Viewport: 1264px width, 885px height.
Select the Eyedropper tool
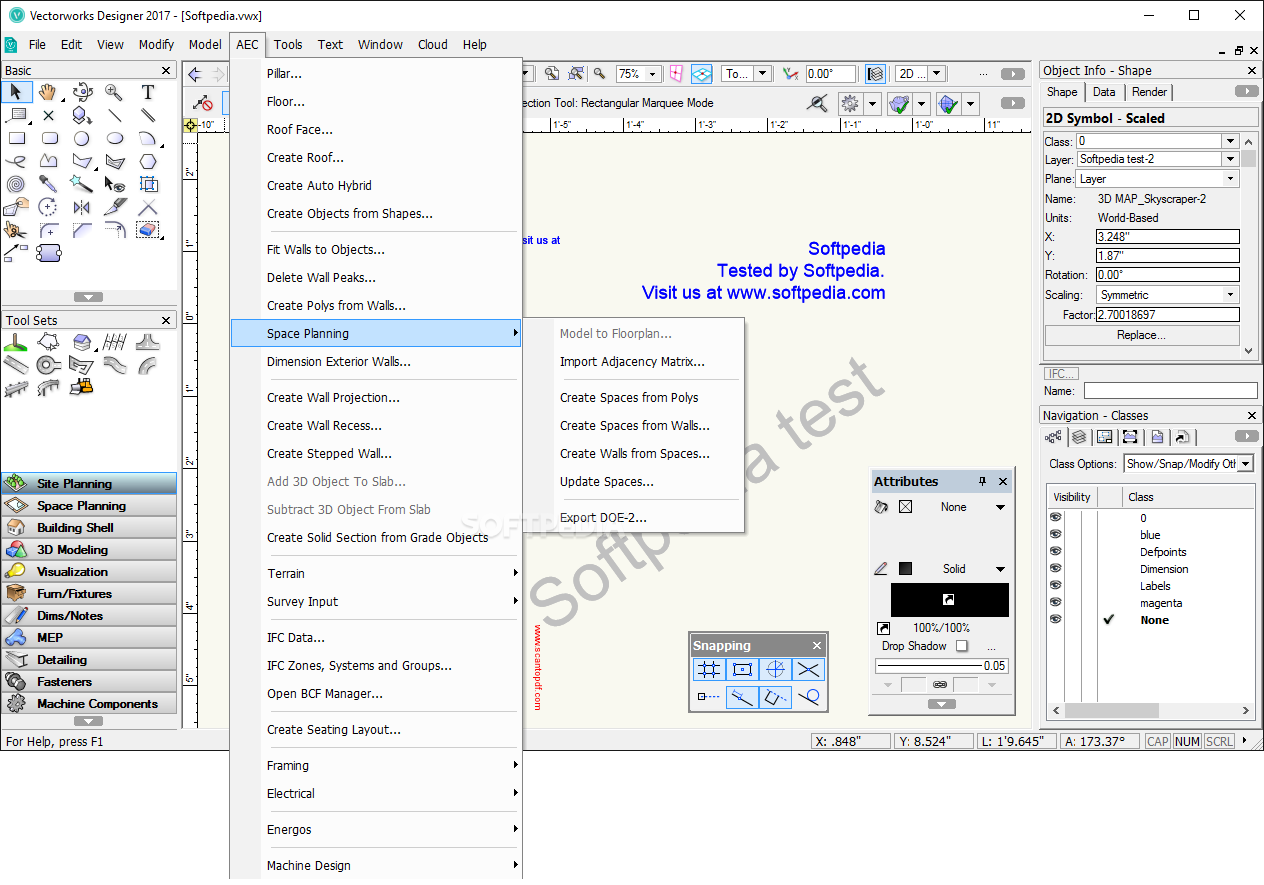pos(49,184)
